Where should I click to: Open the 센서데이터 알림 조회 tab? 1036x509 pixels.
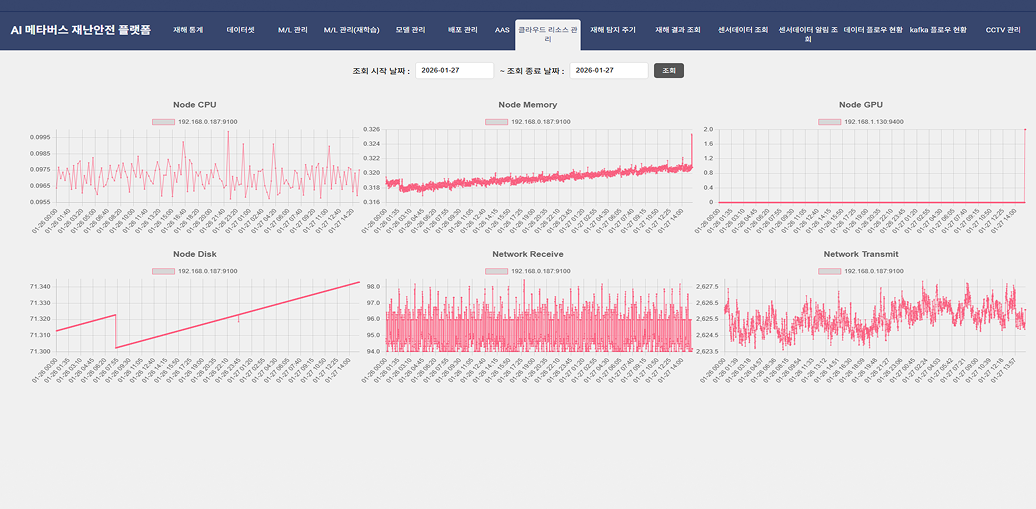(807, 34)
